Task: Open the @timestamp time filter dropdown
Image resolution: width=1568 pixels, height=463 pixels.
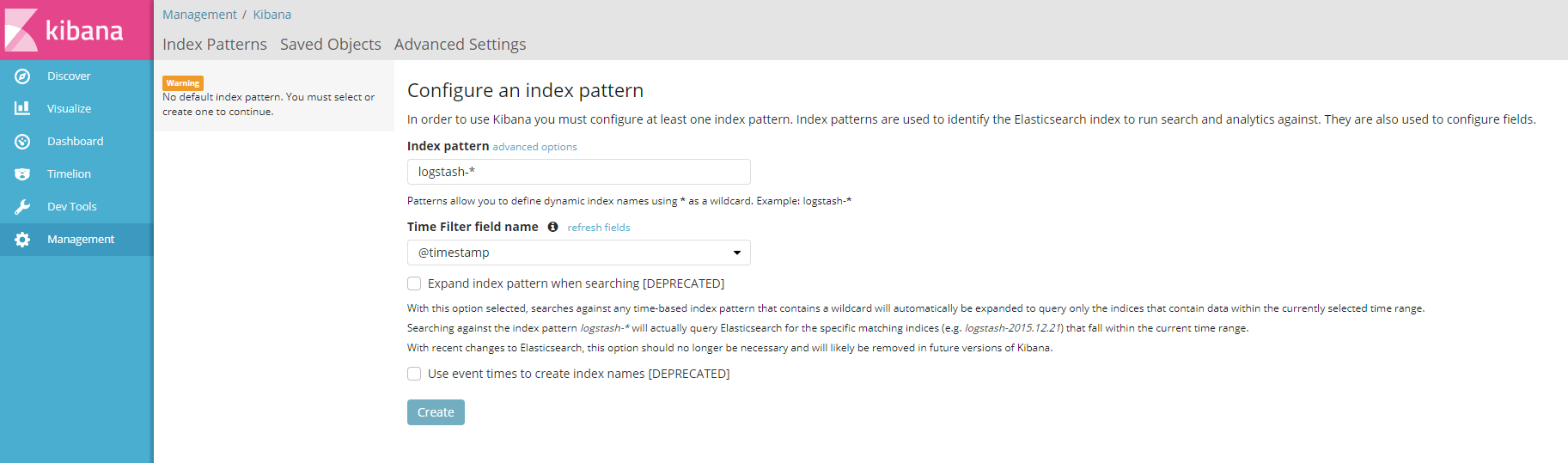Action: point(579,253)
